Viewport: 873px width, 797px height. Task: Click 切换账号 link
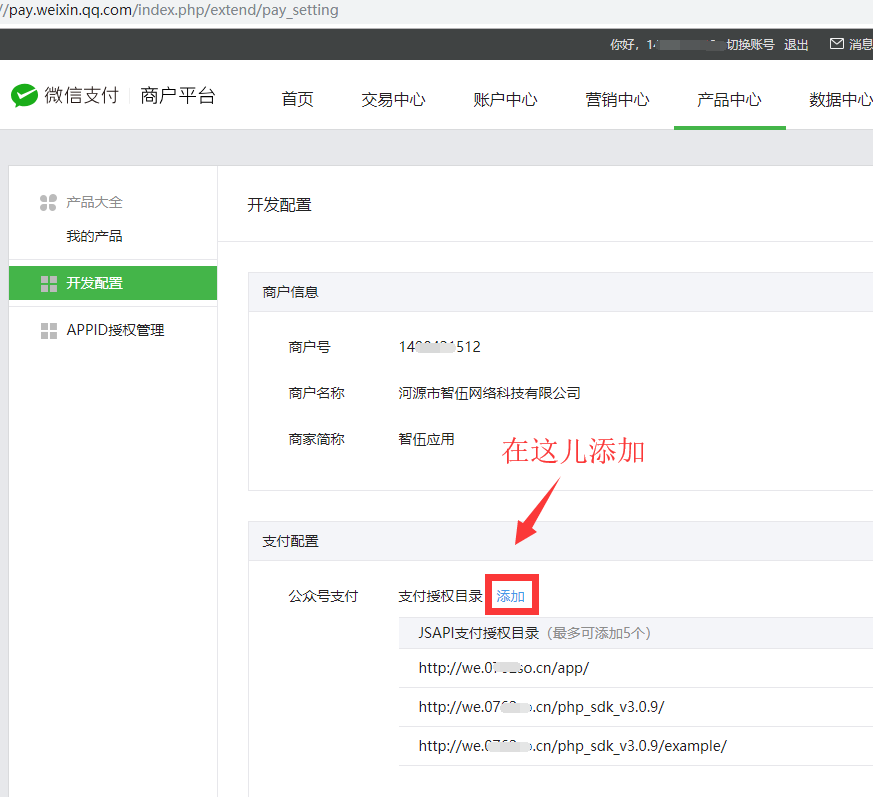(x=750, y=45)
